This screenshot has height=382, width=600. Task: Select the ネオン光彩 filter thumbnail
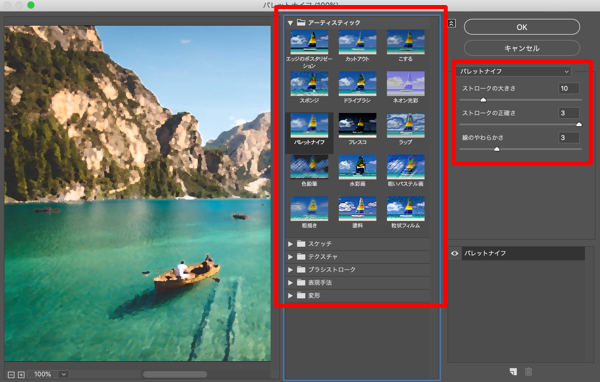pyautogui.click(x=406, y=83)
